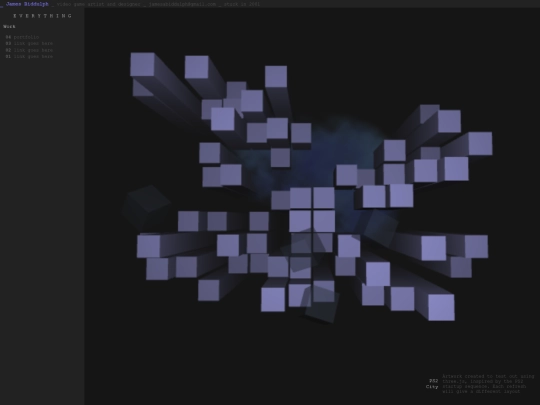This screenshot has height=405, width=540.
Task: Open the 04 portfolio link
Action: pos(22,37)
